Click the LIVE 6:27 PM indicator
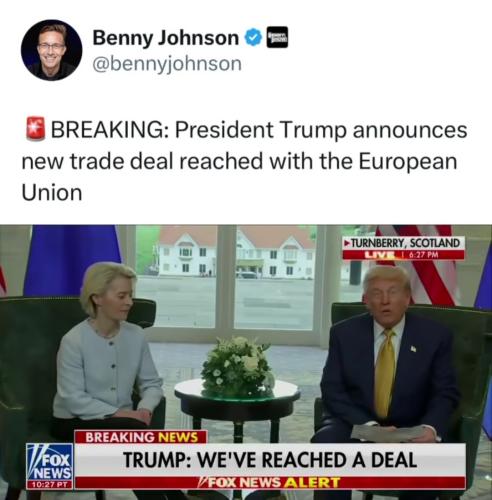This screenshot has height=500, width=492. (x=404, y=255)
